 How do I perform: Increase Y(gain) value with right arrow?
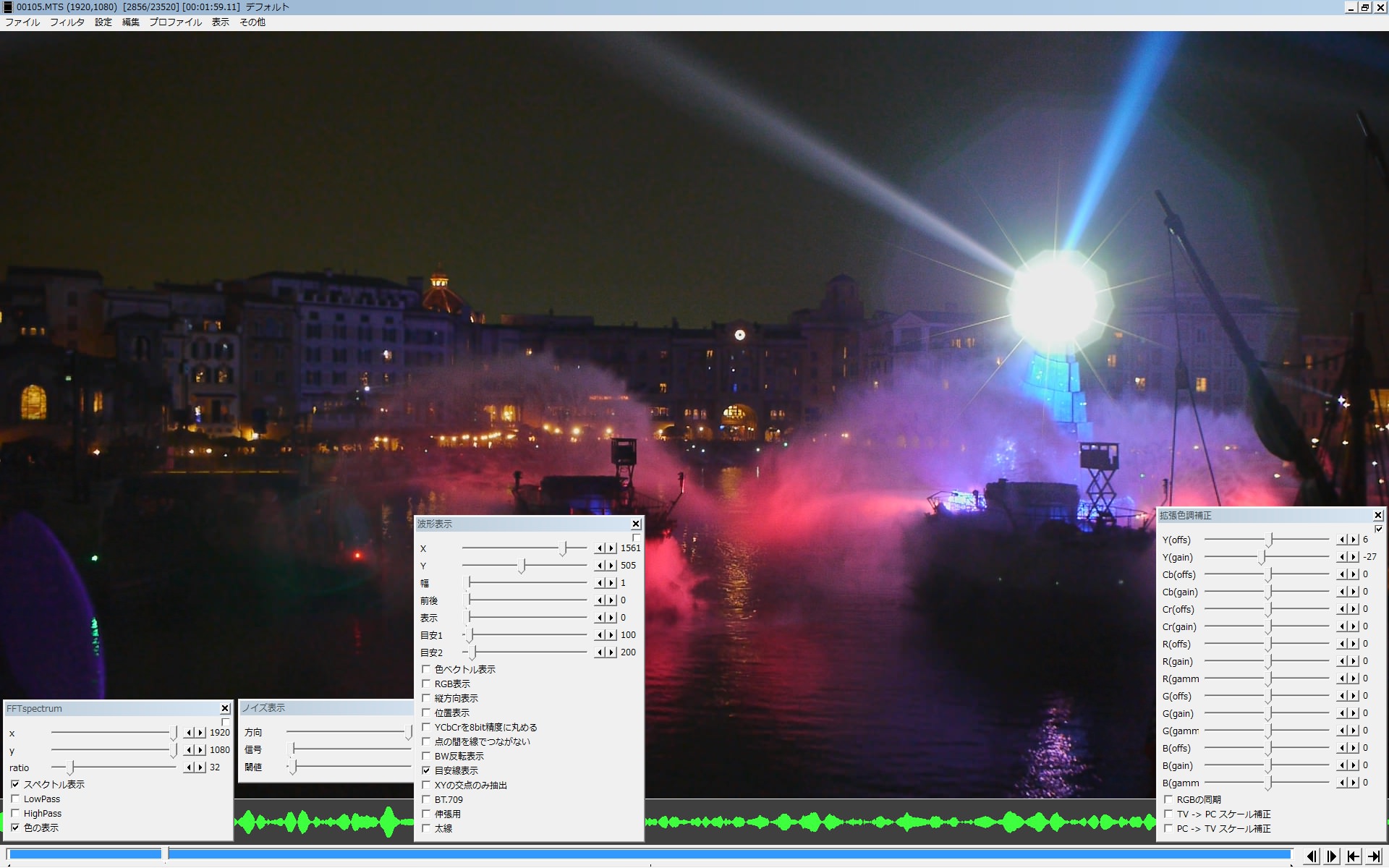point(1354,557)
